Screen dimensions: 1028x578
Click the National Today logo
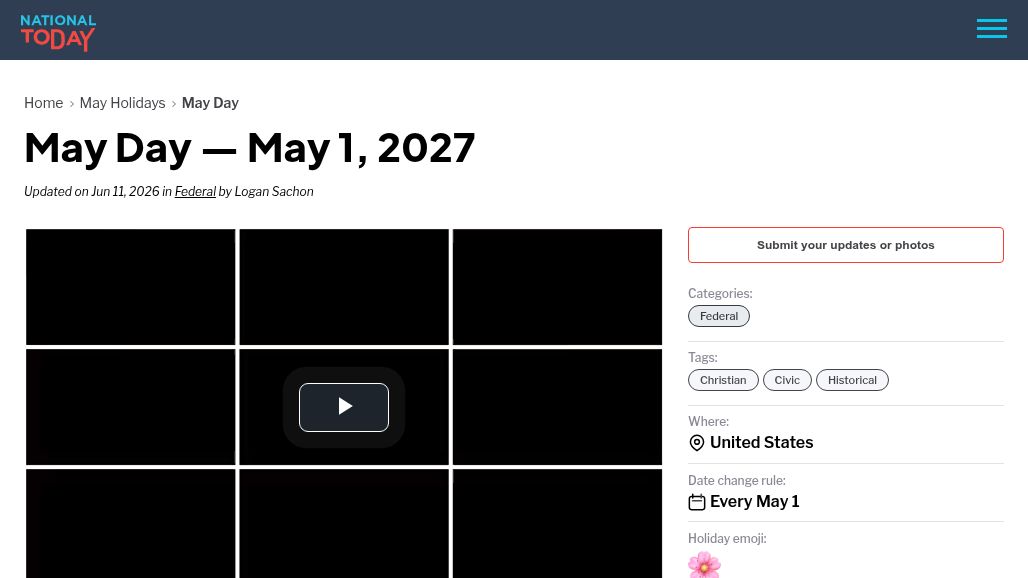(58, 32)
